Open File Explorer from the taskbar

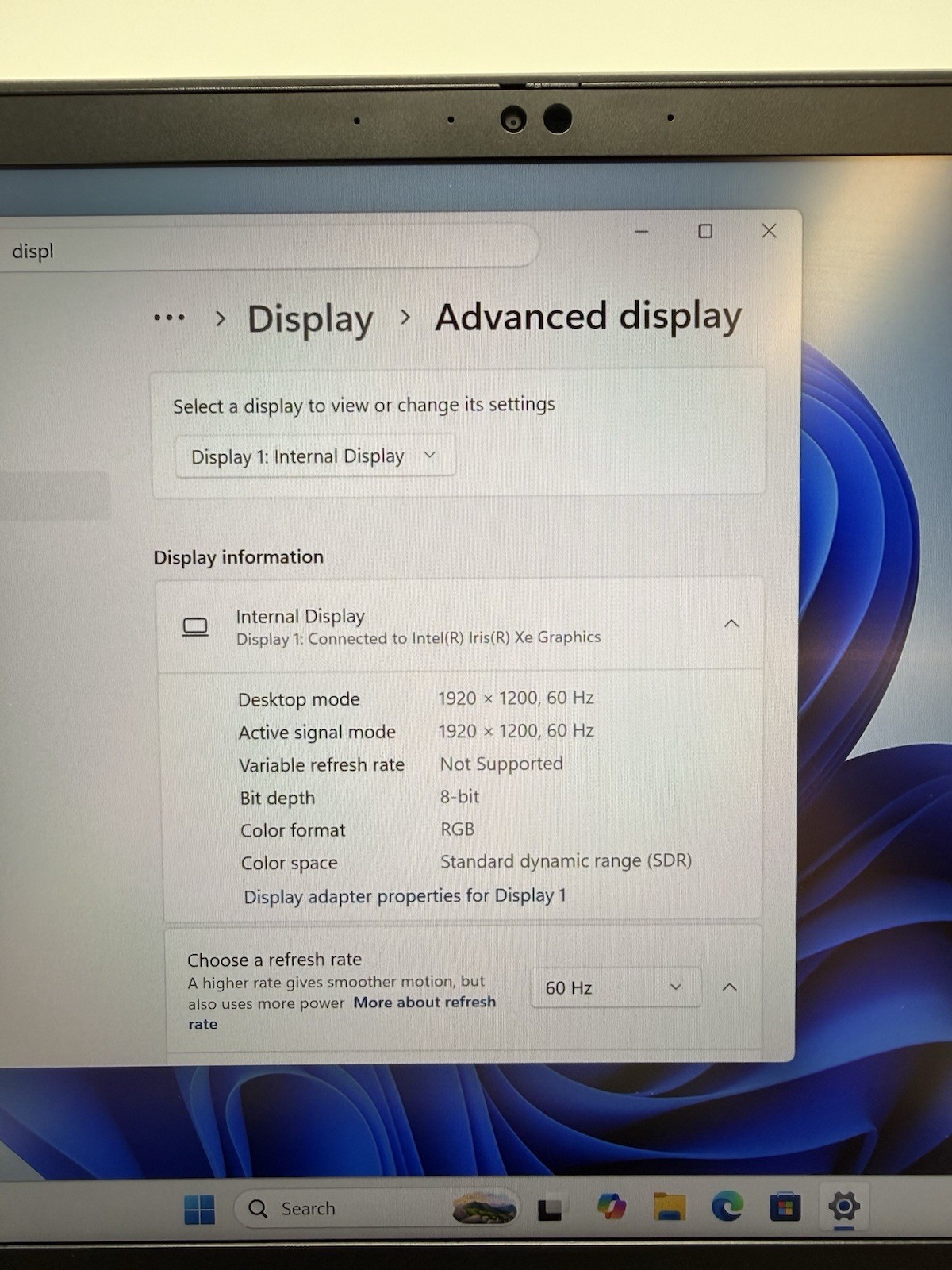(x=670, y=1207)
